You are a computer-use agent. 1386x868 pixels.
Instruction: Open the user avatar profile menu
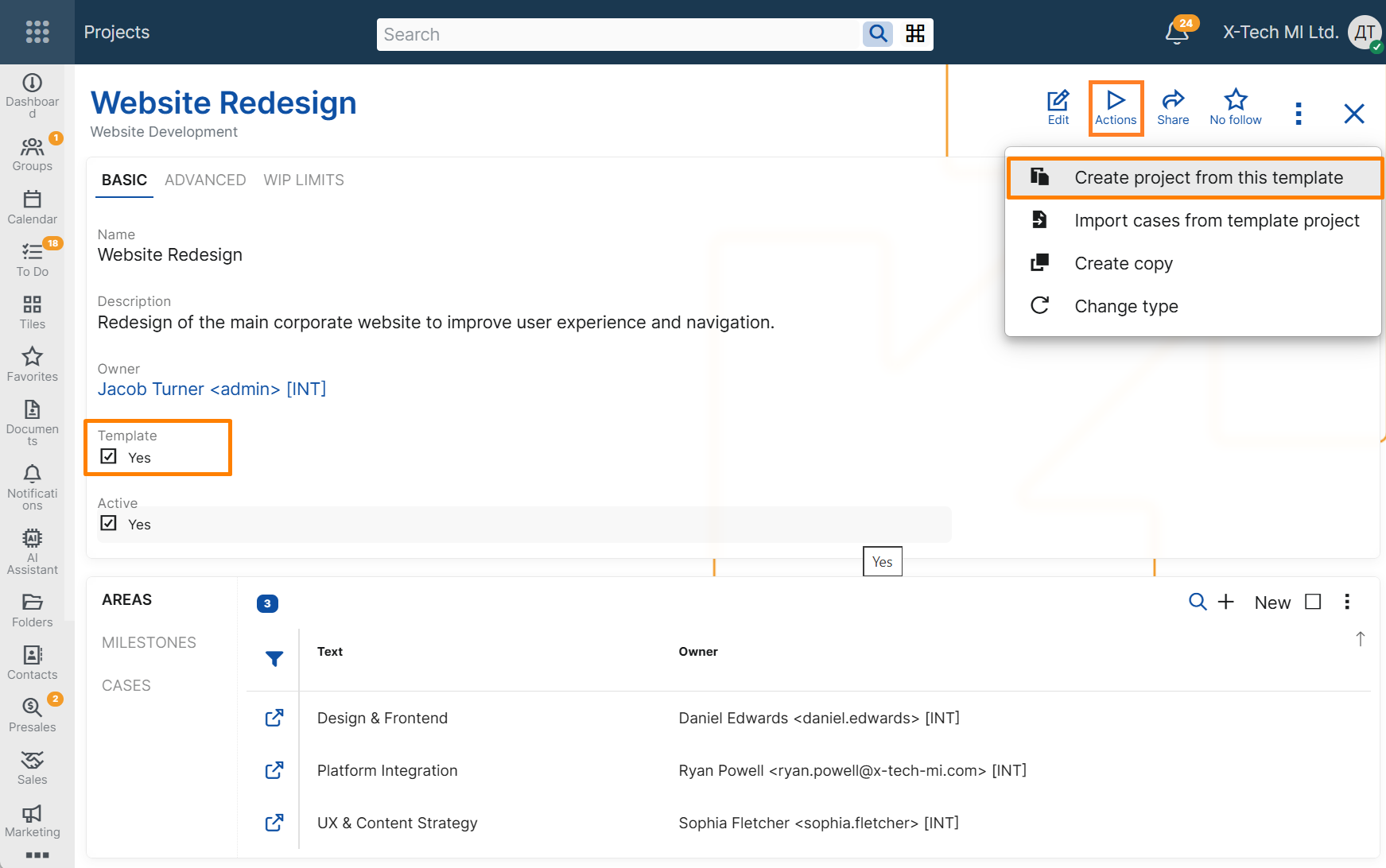[x=1365, y=33]
